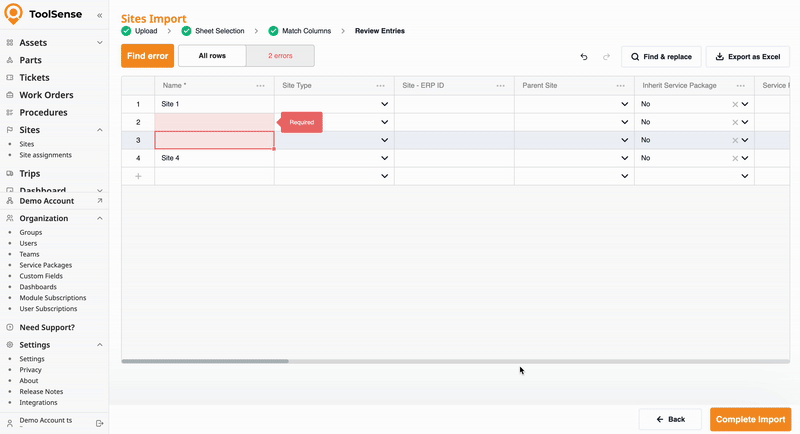The image size is (800, 434).
Task: Click selected Name cell in row 3
Action: pos(214,140)
